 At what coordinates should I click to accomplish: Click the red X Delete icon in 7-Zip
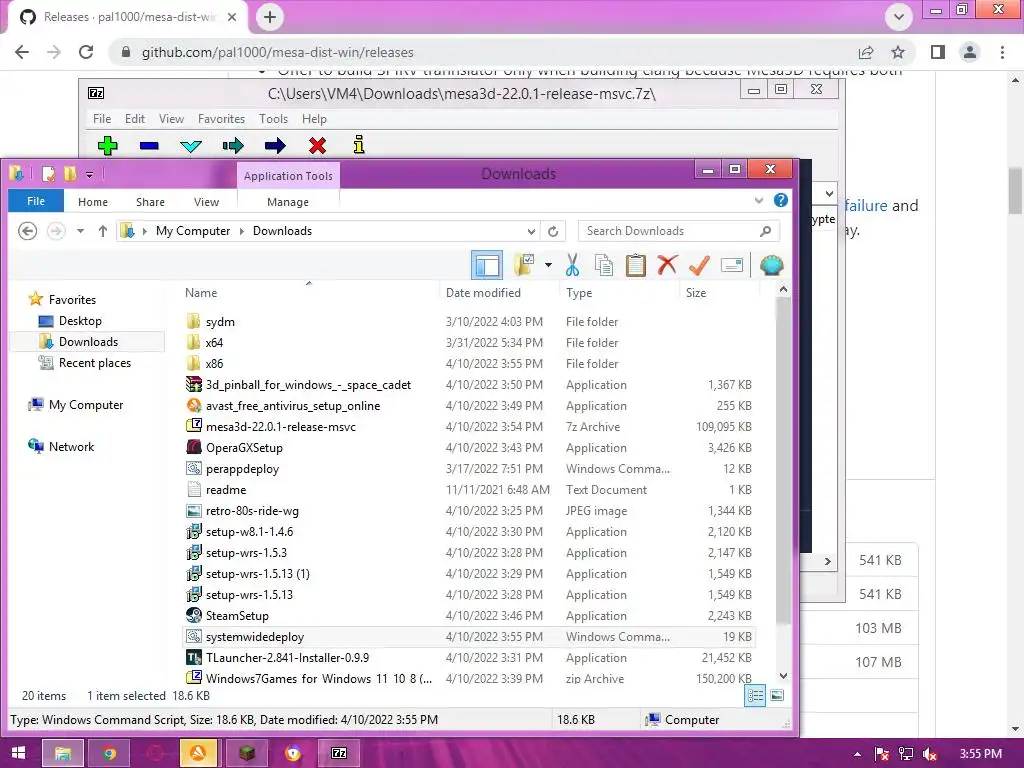pos(317,145)
